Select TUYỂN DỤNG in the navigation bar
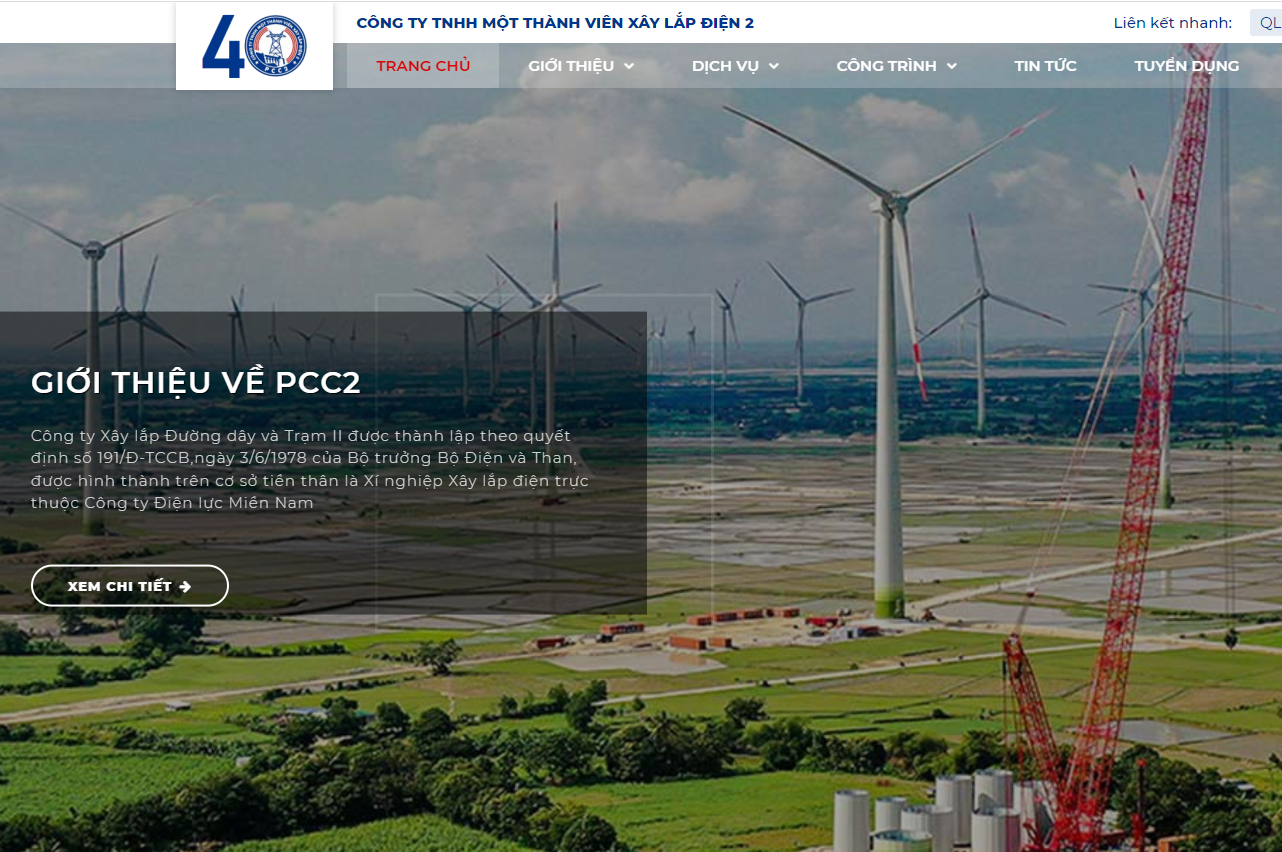 [x=1186, y=66]
